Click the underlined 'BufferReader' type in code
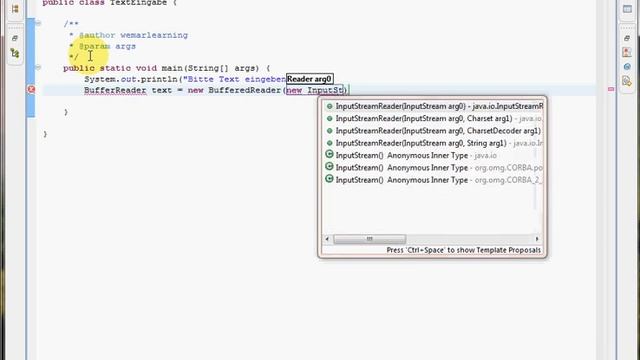The height and width of the screenshot is (360, 640). 115,90
